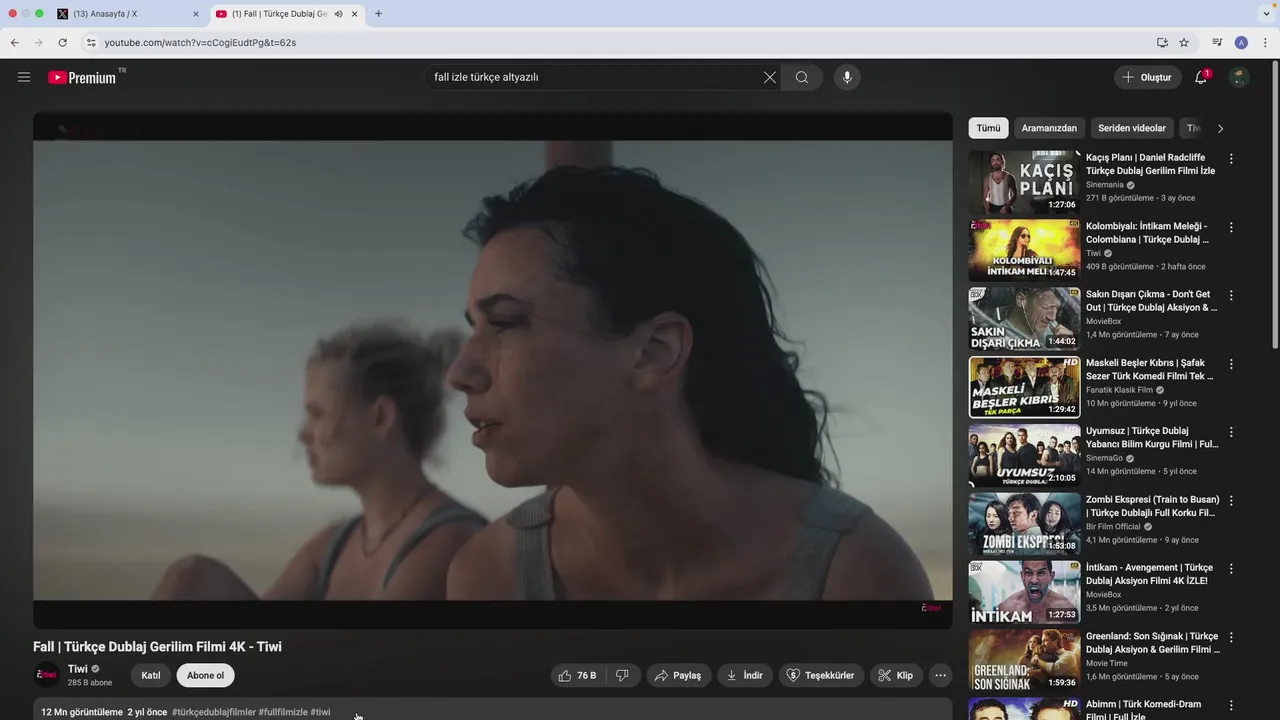The image size is (1280, 720).
Task: Start voice search with microphone icon
Action: tap(847, 77)
